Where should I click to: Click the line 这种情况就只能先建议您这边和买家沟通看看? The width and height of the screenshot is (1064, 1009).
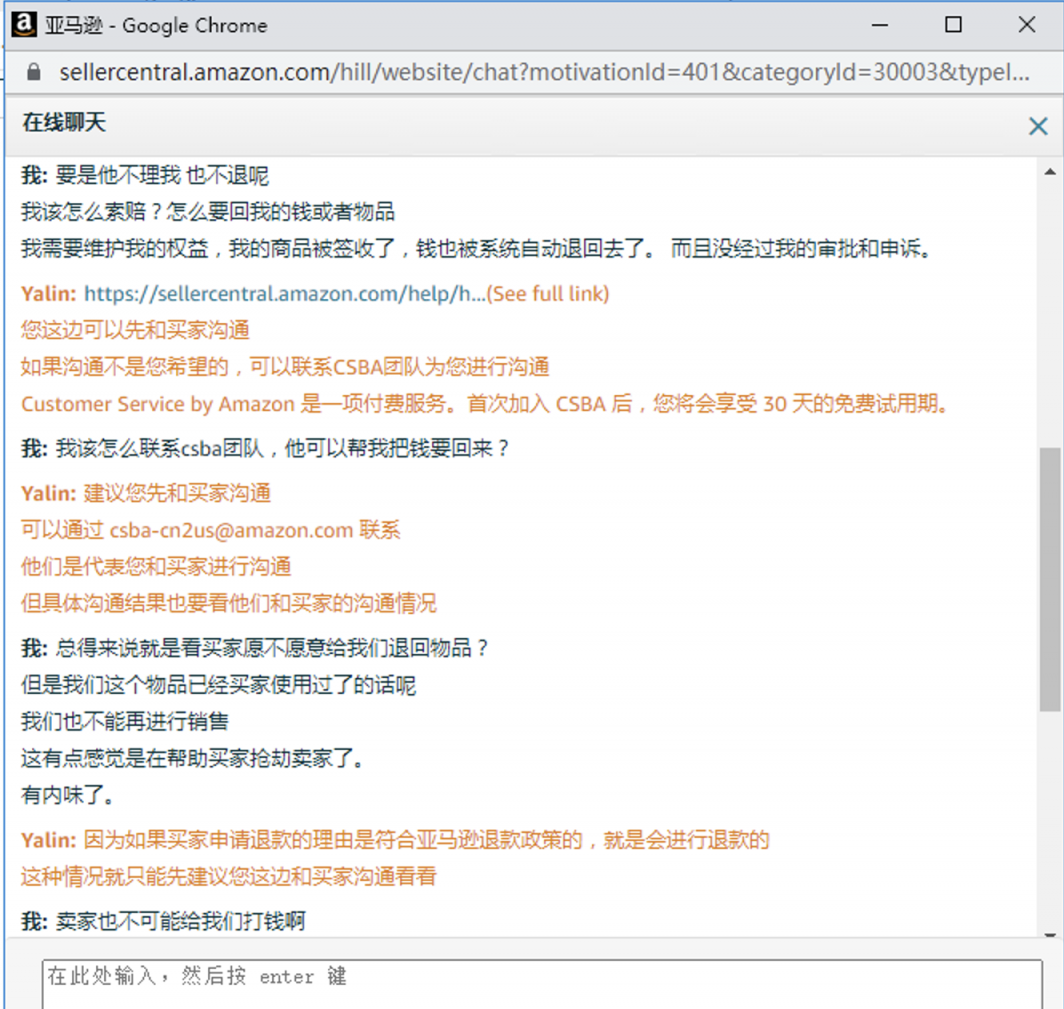229,877
